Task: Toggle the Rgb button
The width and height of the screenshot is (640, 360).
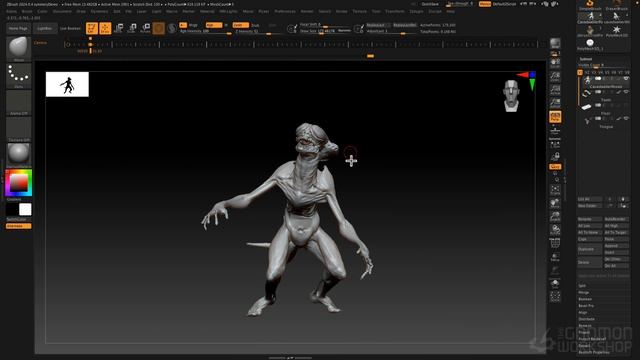Action: (x=213, y=25)
